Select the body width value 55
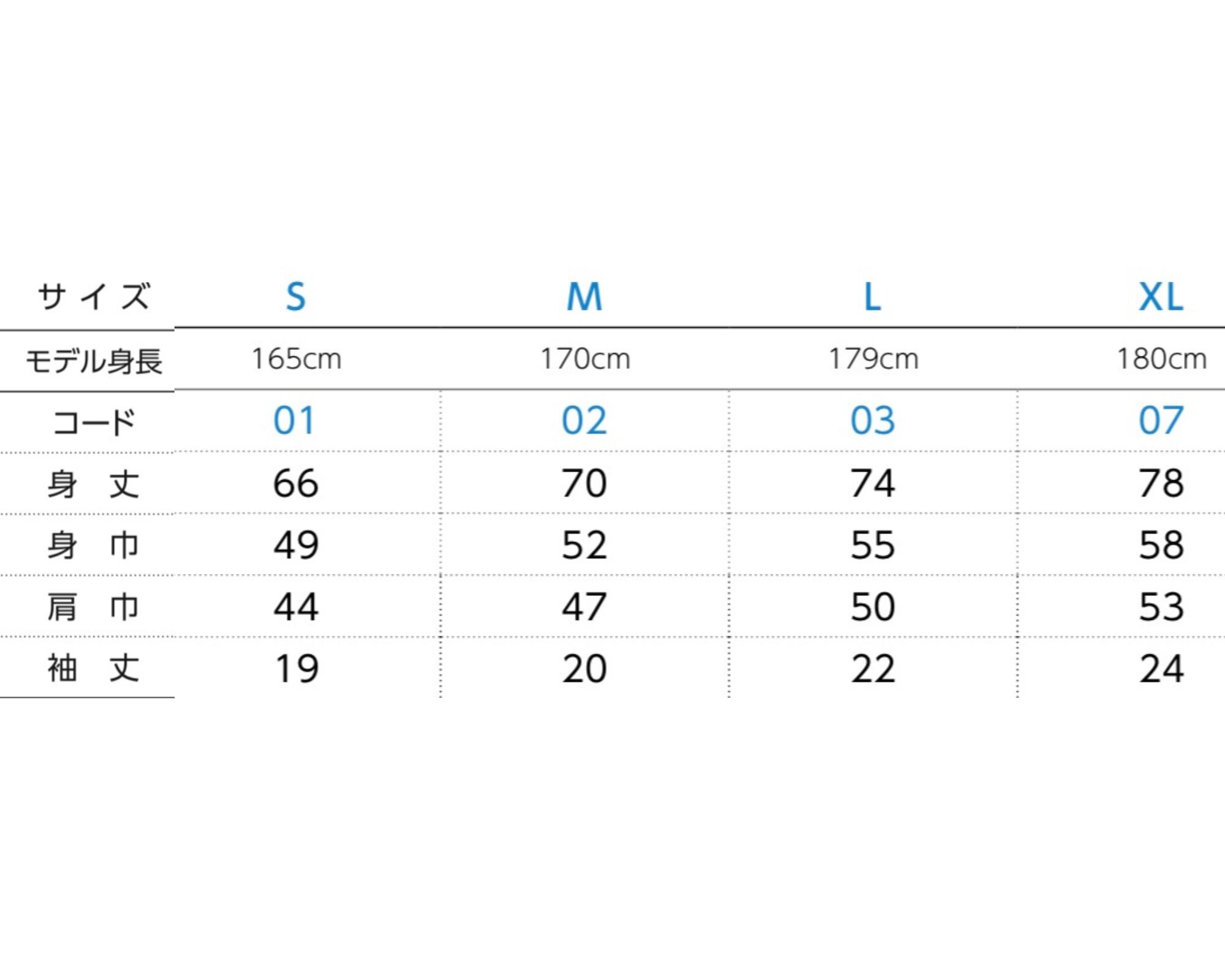1225x980 pixels. click(873, 545)
